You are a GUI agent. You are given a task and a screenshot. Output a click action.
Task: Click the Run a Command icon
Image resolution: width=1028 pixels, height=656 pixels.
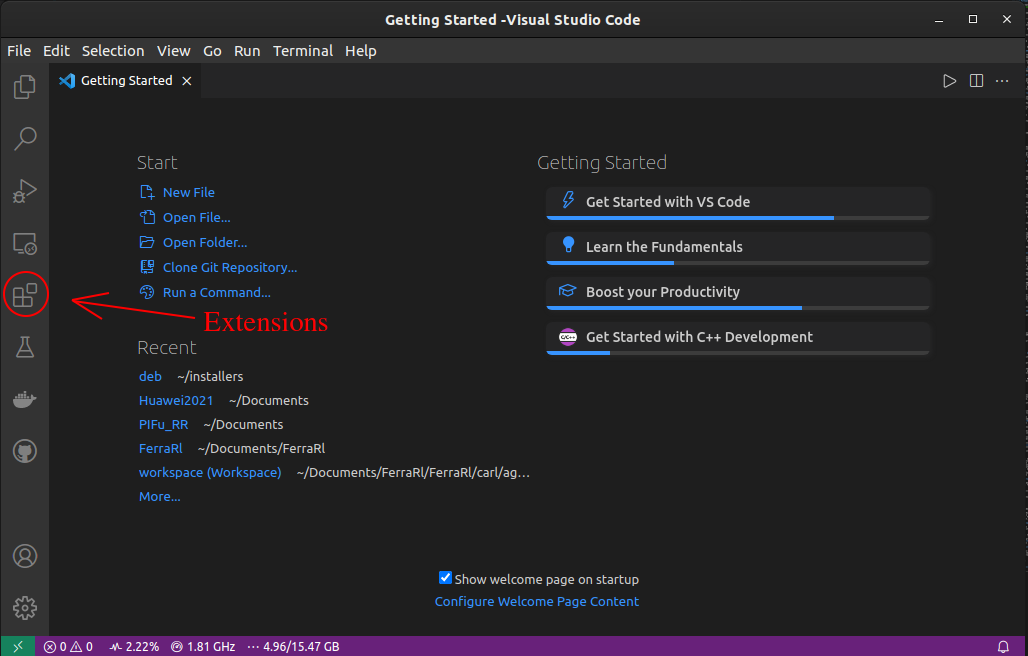147,292
